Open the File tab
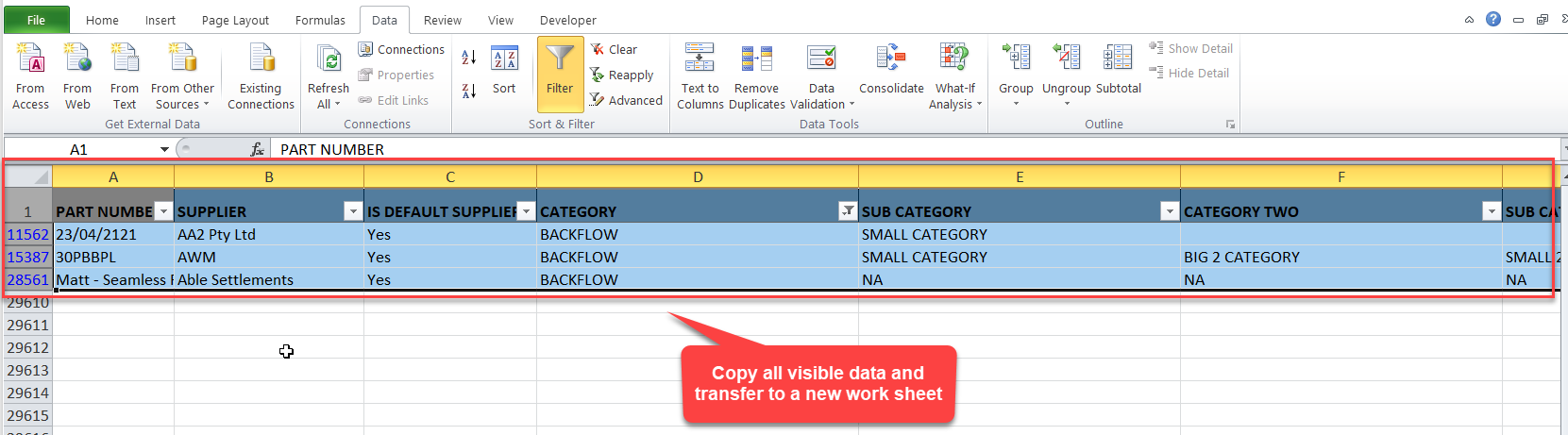Image resolution: width=1568 pixels, height=435 pixels. point(36,20)
